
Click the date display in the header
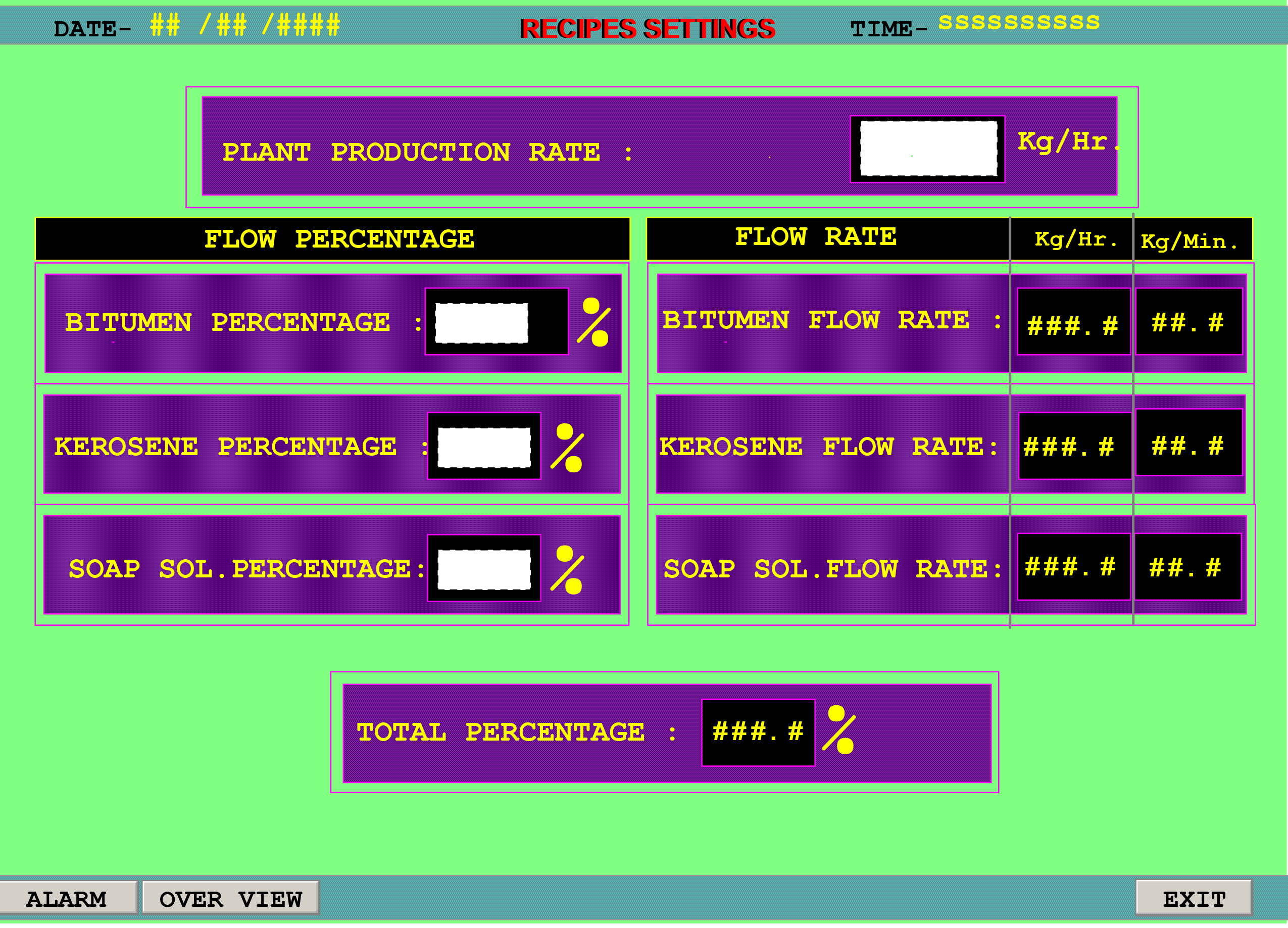point(245,26)
